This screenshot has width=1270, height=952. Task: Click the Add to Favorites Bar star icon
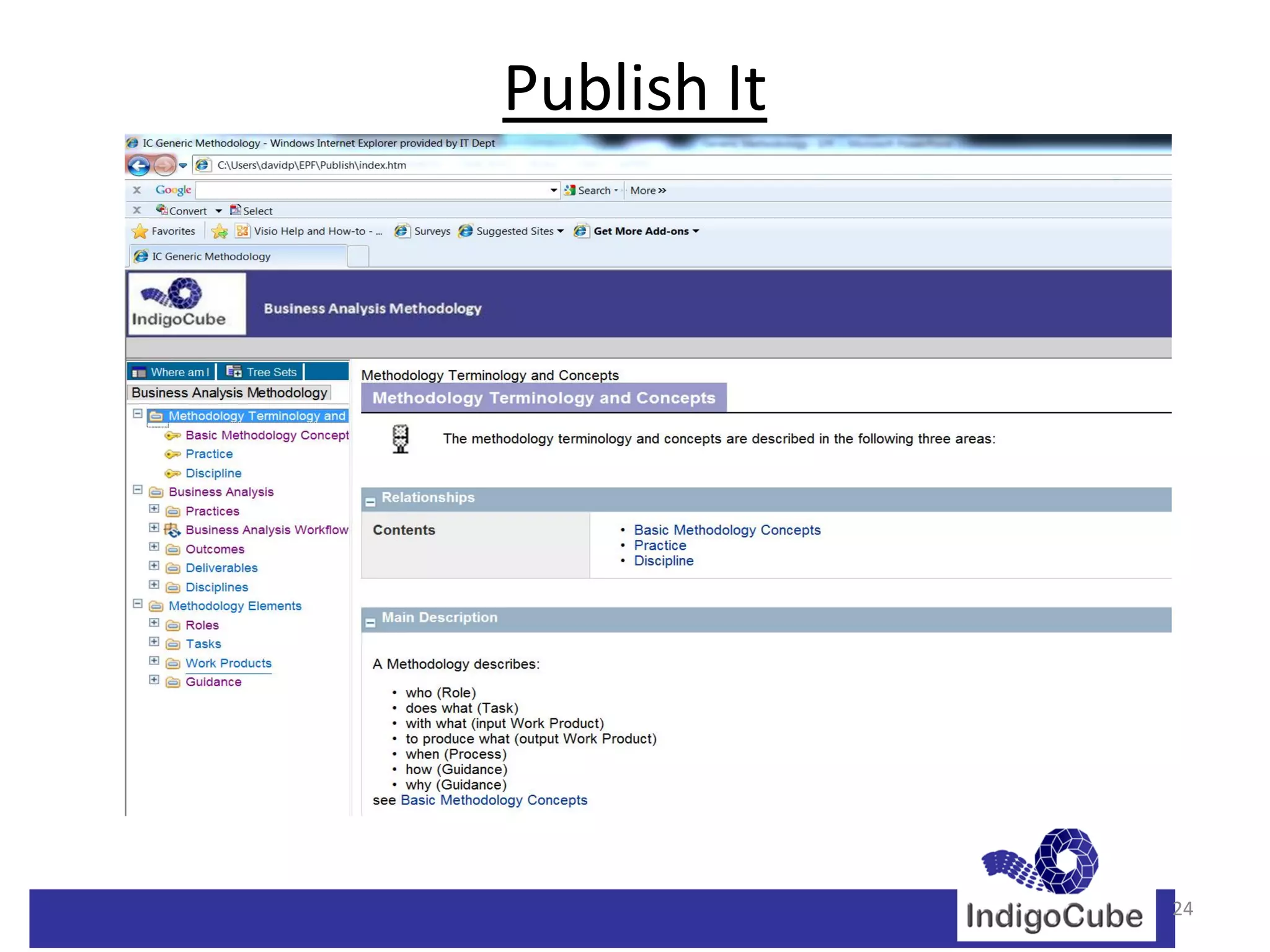coord(220,232)
